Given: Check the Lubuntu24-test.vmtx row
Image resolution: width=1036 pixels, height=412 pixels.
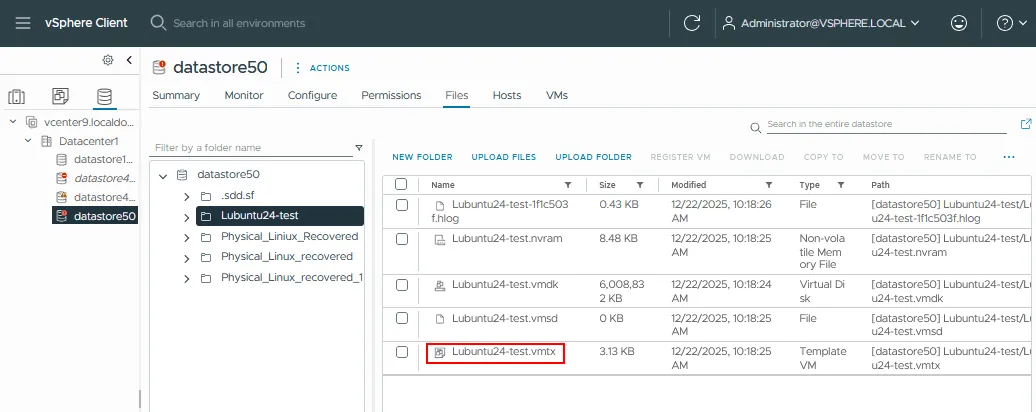Looking at the screenshot, I should point(402,352).
